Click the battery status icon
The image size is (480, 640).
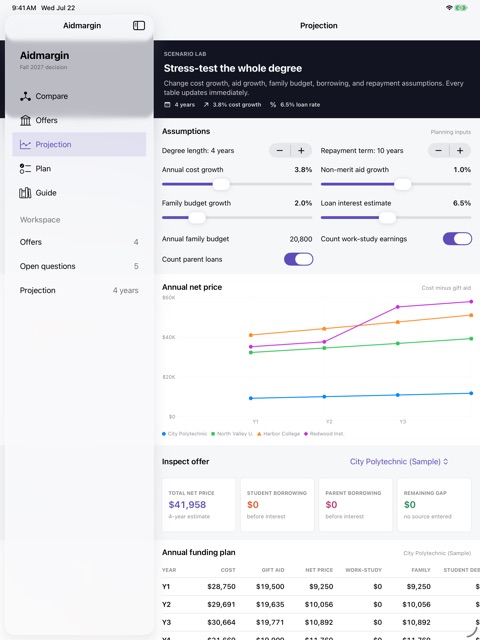click(x=461, y=8)
